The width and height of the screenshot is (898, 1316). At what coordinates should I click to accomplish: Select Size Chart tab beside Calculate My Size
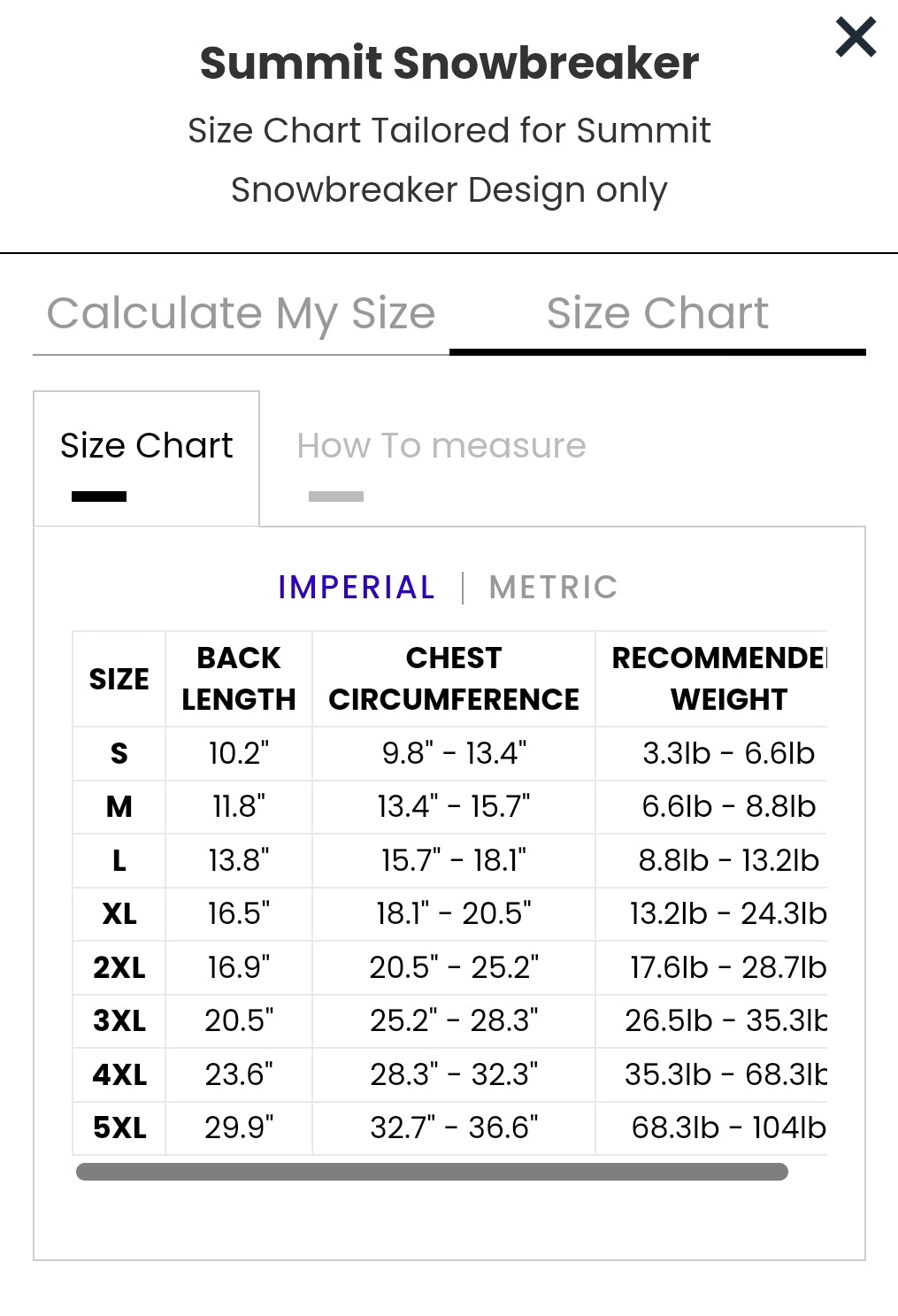657,313
